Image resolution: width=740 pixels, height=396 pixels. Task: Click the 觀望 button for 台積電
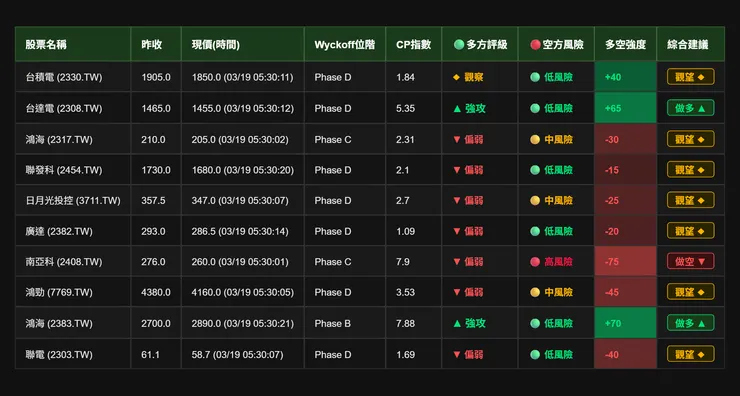click(690, 77)
